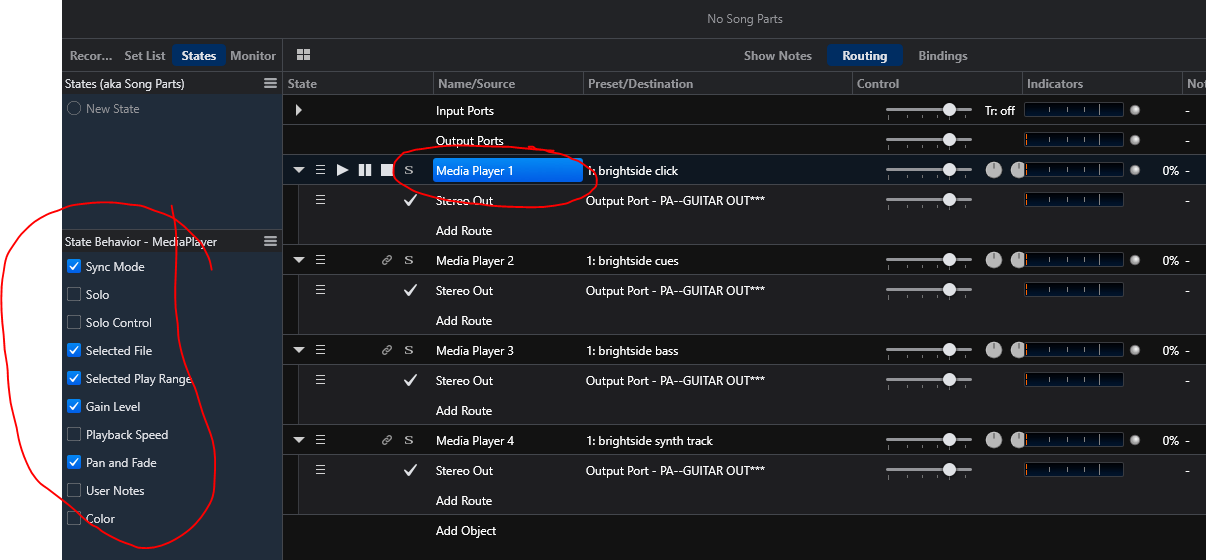The image size is (1206, 560).
Task: Collapse the Media Player 1 rack
Action: (x=299, y=171)
